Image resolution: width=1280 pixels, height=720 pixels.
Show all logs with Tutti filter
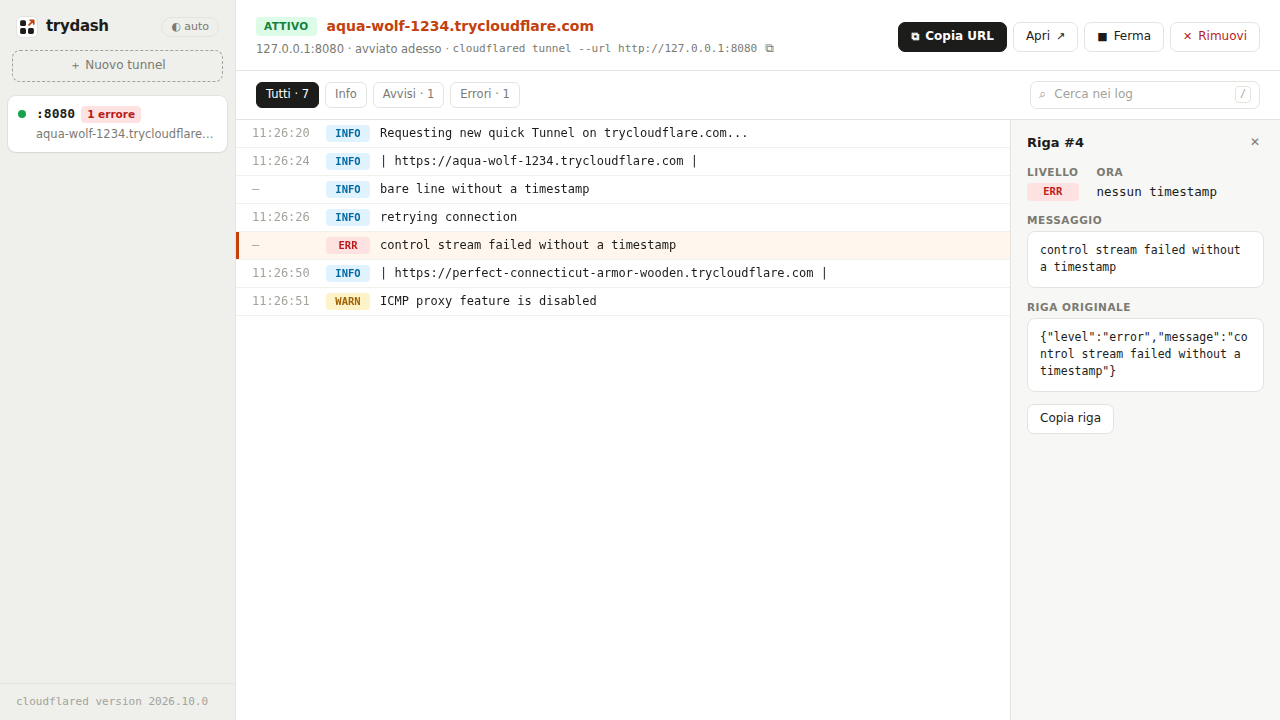click(x=287, y=95)
